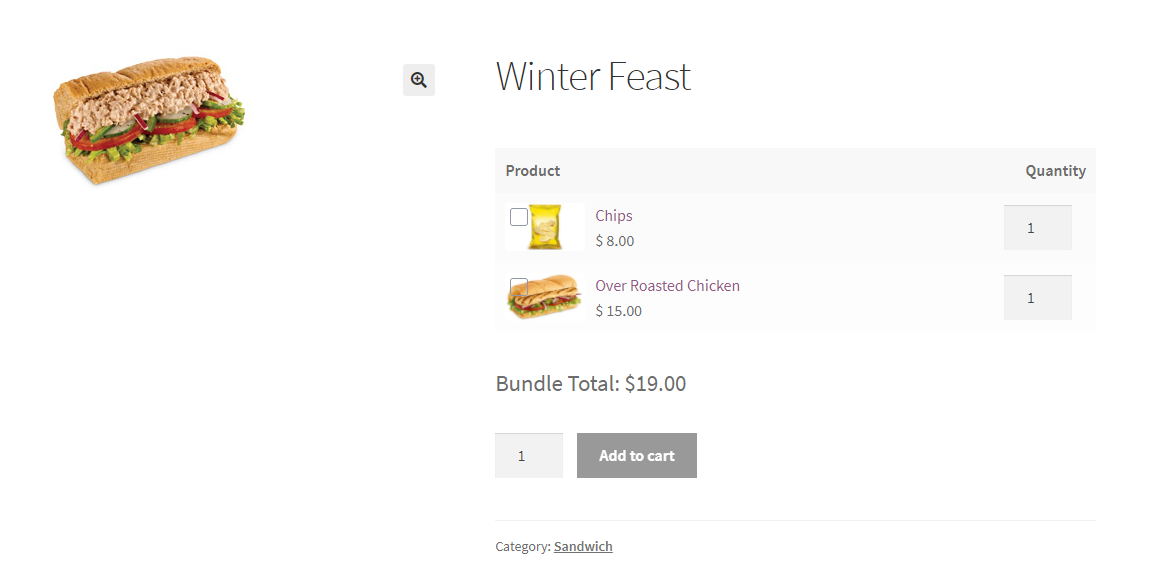This screenshot has height=572, width=1156.
Task: Open the Over Roasted Chicken product link
Action: pyautogui.click(x=667, y=286)
